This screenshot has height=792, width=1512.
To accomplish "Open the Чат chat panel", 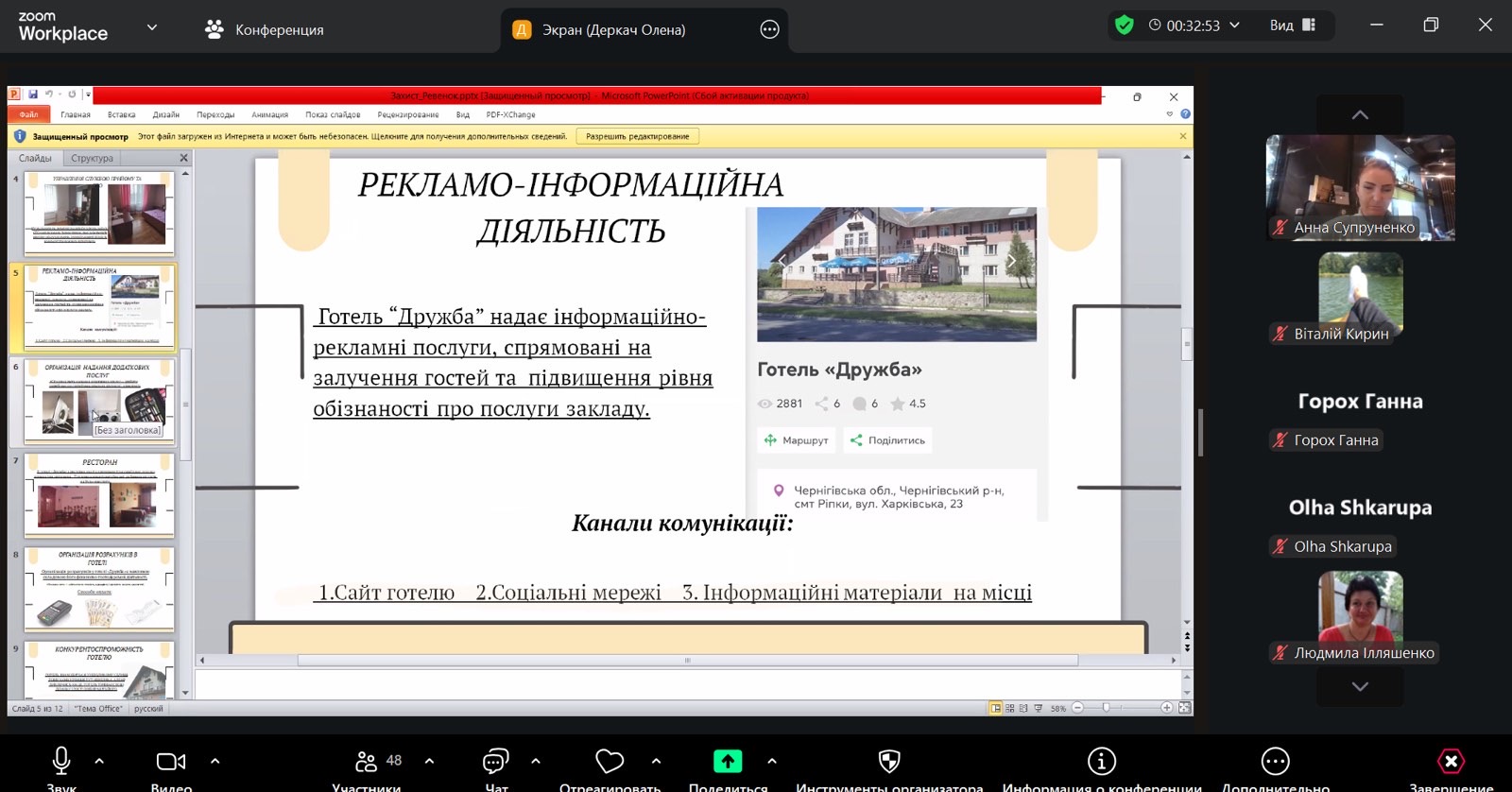I will (x=496, y=761).
